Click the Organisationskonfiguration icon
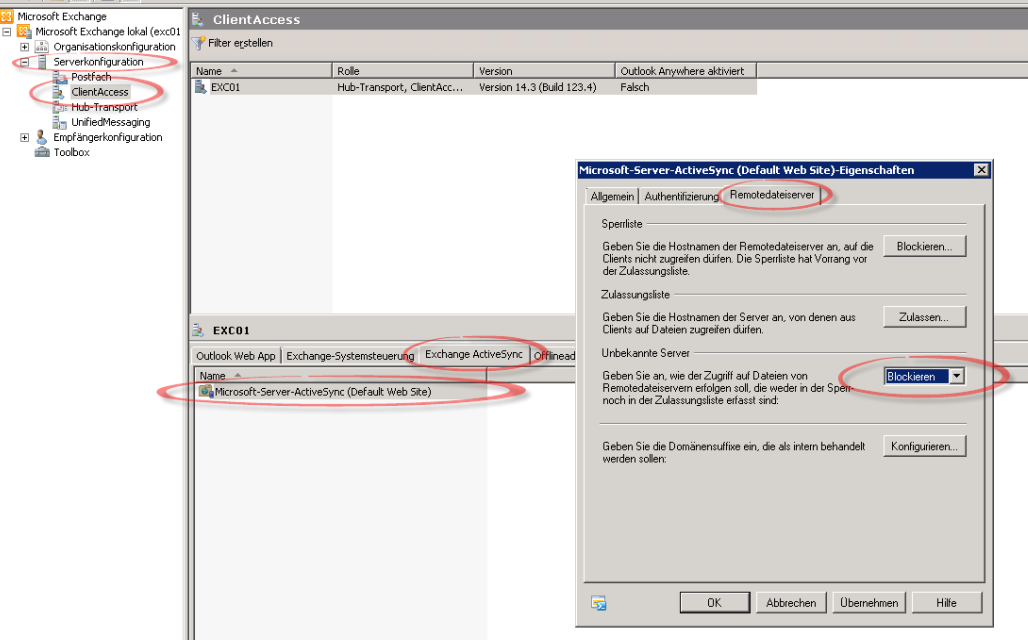This screenshot has width=1028, height=640. pos(42,47)
